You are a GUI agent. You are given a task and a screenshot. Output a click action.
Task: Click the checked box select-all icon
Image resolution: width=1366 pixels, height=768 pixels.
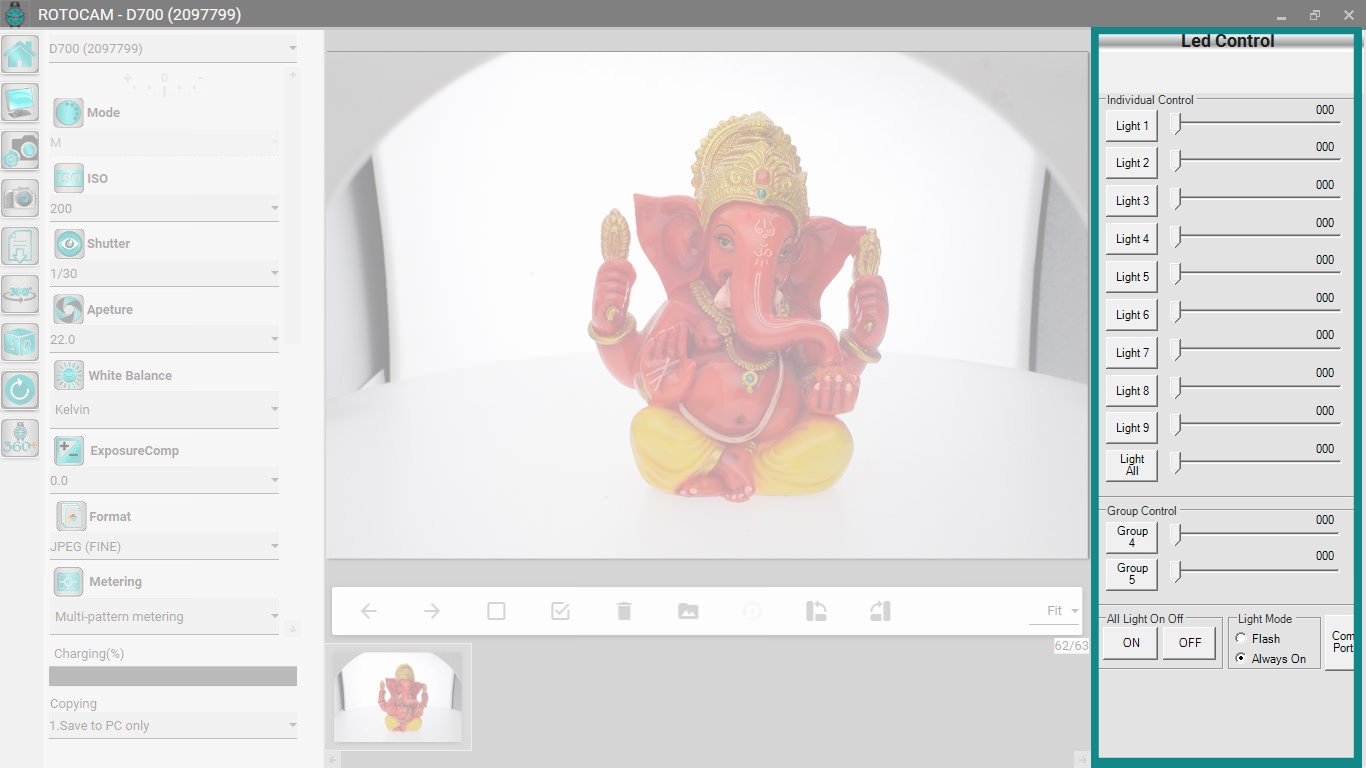[560, 611]
